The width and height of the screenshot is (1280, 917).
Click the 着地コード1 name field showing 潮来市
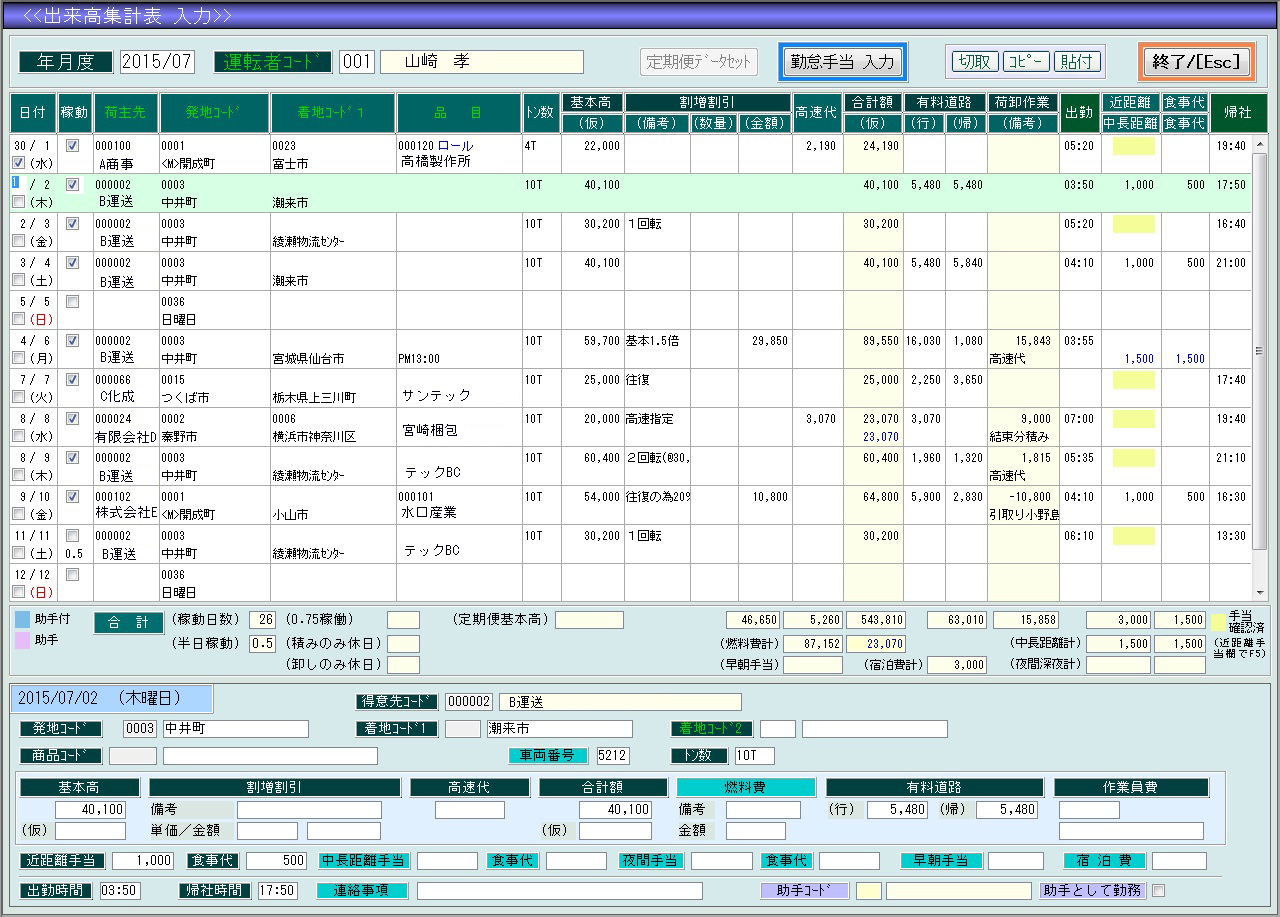(x=559, y=728)
